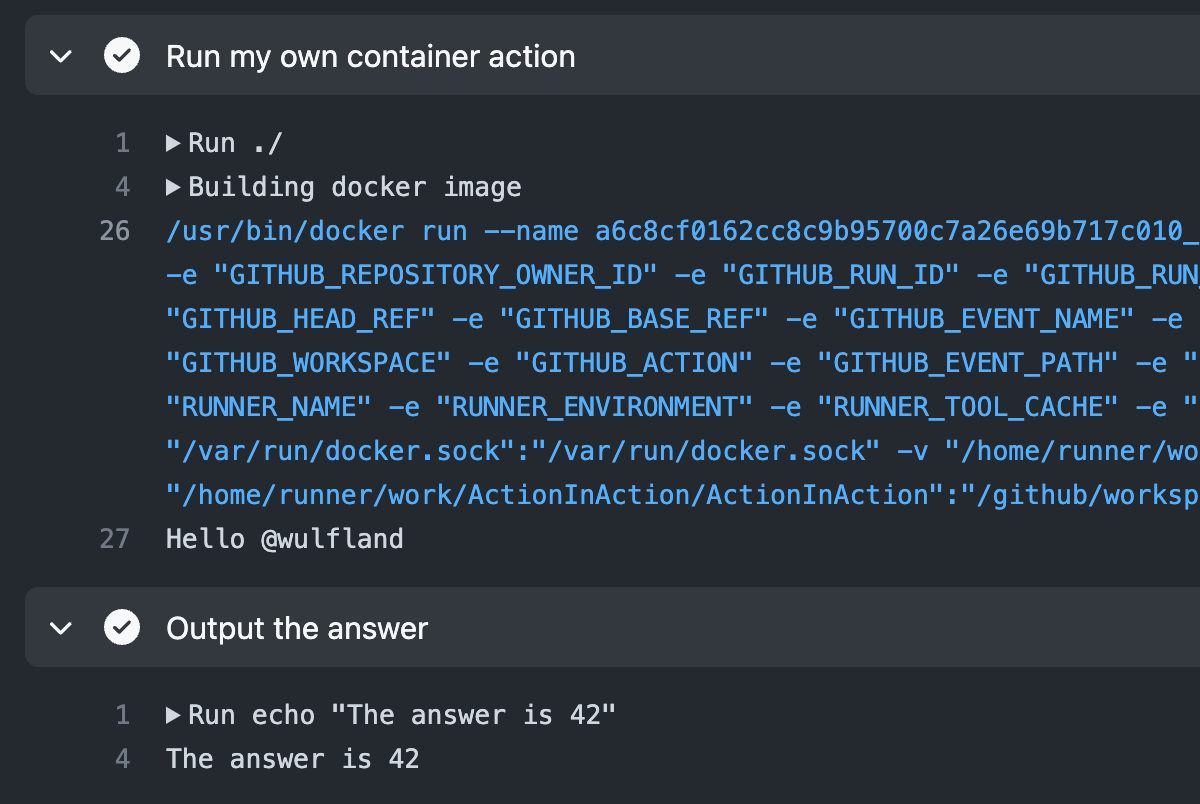Screen dimensions: 1200x804
Task: Open the '@wulfland' user mention
Action: 331,538
